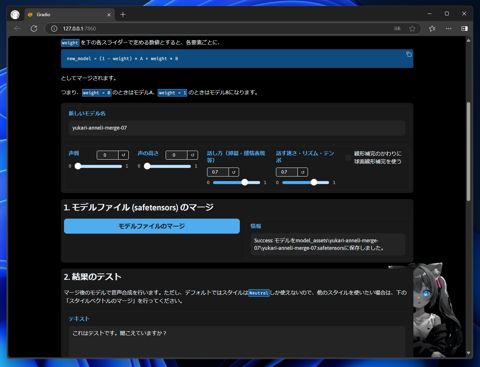
Task: Click the scrollbar up arrow
Action: click(x=468, y=41)
